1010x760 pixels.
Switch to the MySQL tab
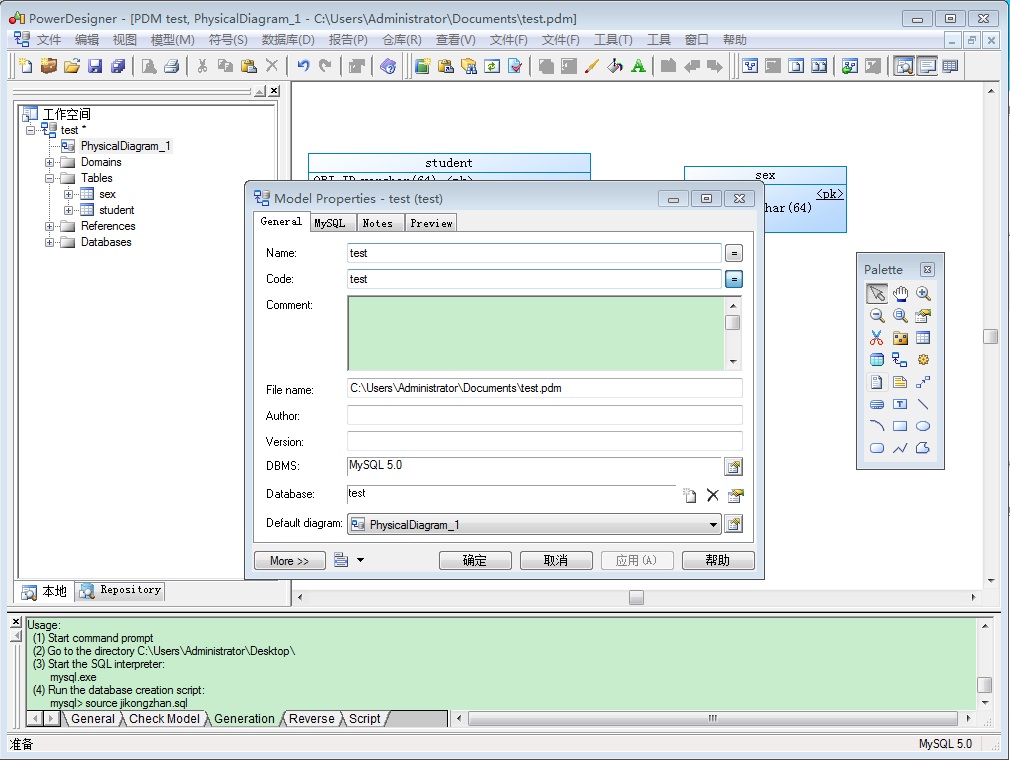point(330,223)
